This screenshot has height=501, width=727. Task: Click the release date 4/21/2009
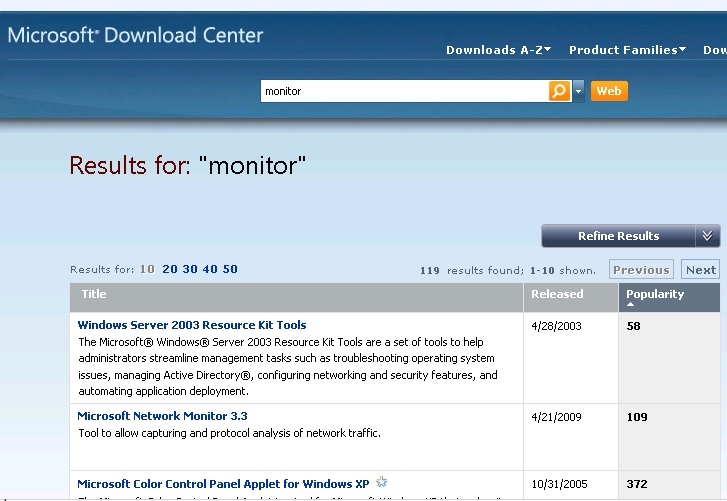[x=556, y=417]
